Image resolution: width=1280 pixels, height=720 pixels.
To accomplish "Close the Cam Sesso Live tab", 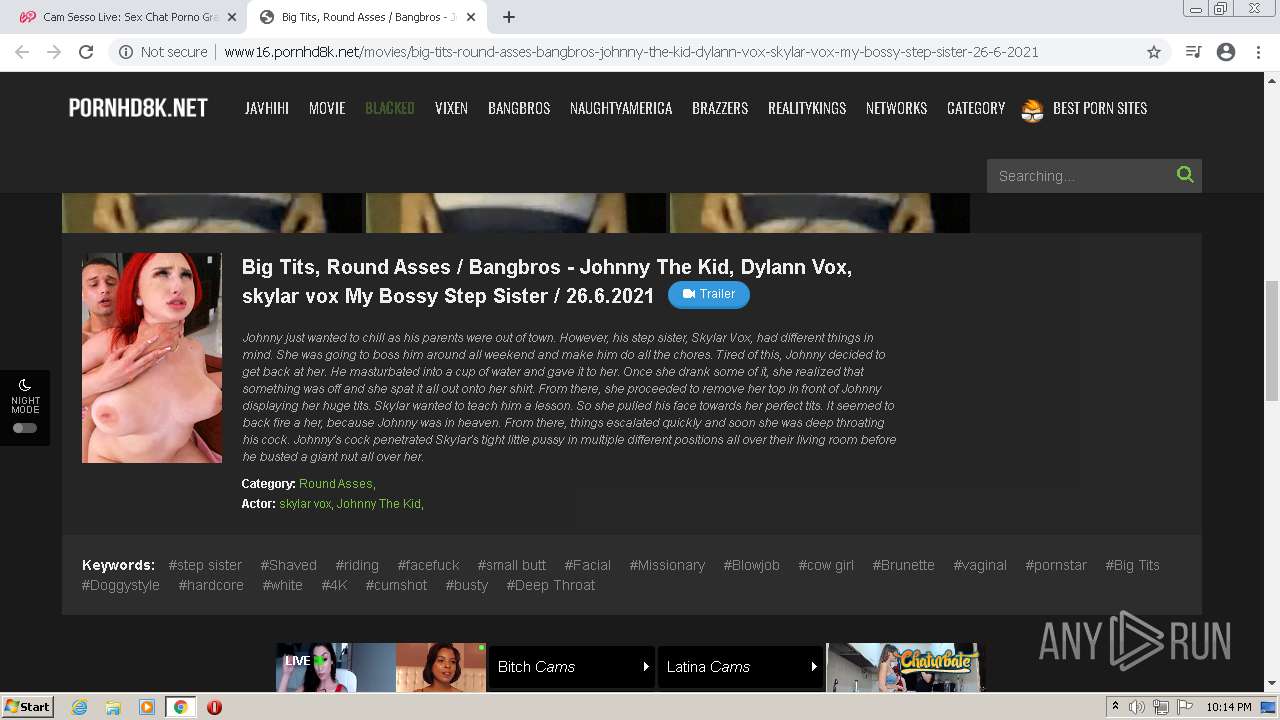I will [x=232, y=17].
